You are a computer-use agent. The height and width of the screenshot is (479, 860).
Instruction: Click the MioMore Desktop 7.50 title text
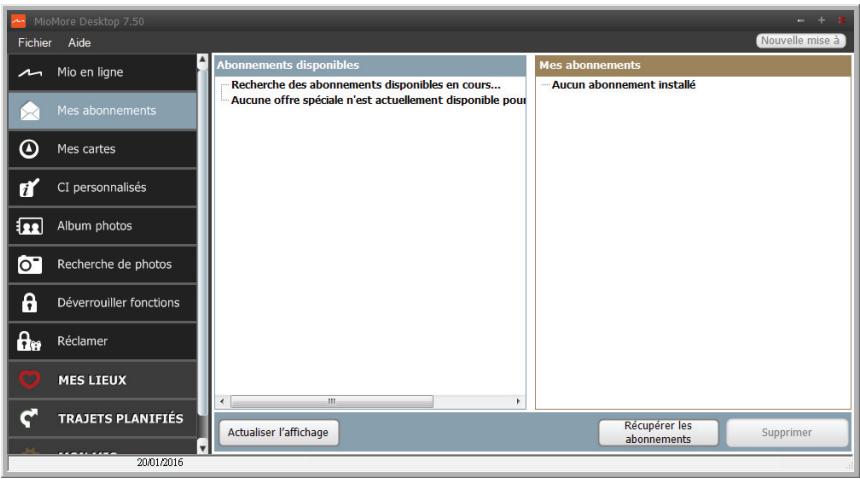89,21
